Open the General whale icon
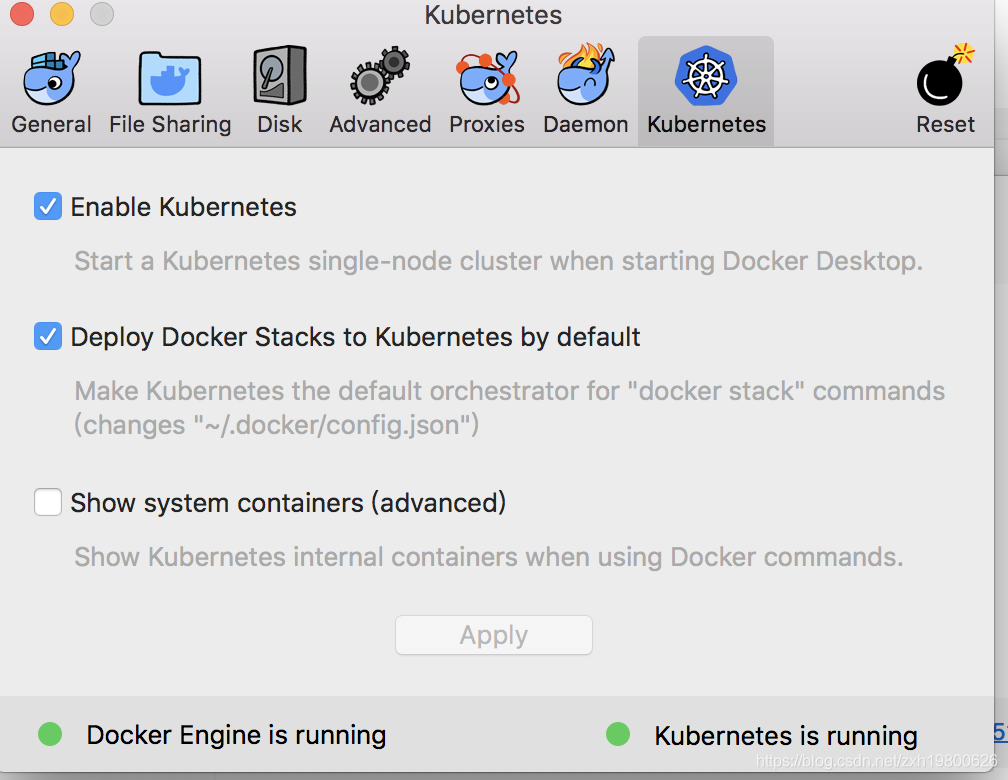1008x780 pixels. (51, 77)
